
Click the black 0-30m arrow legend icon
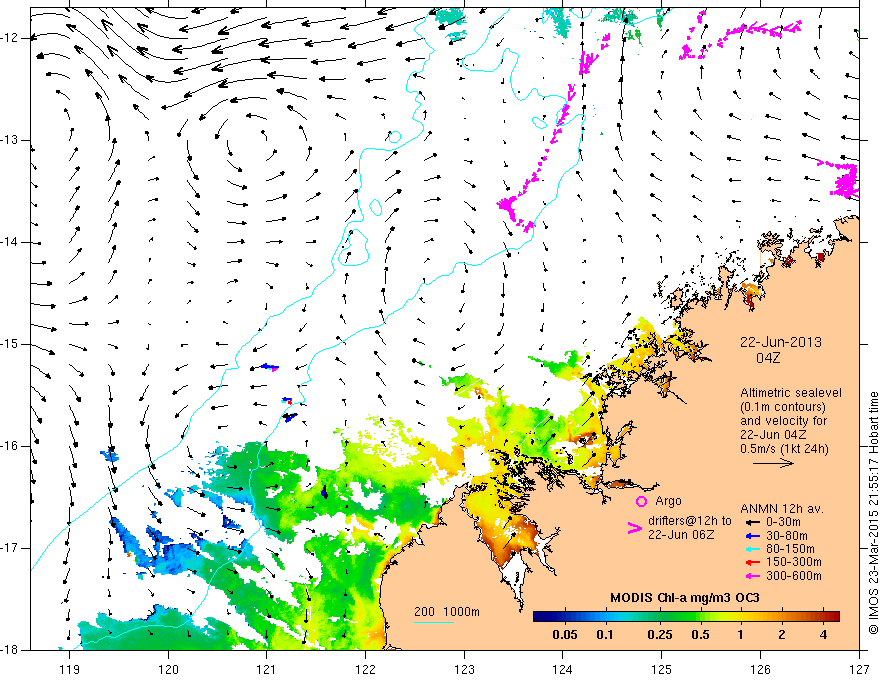point(753,522)
